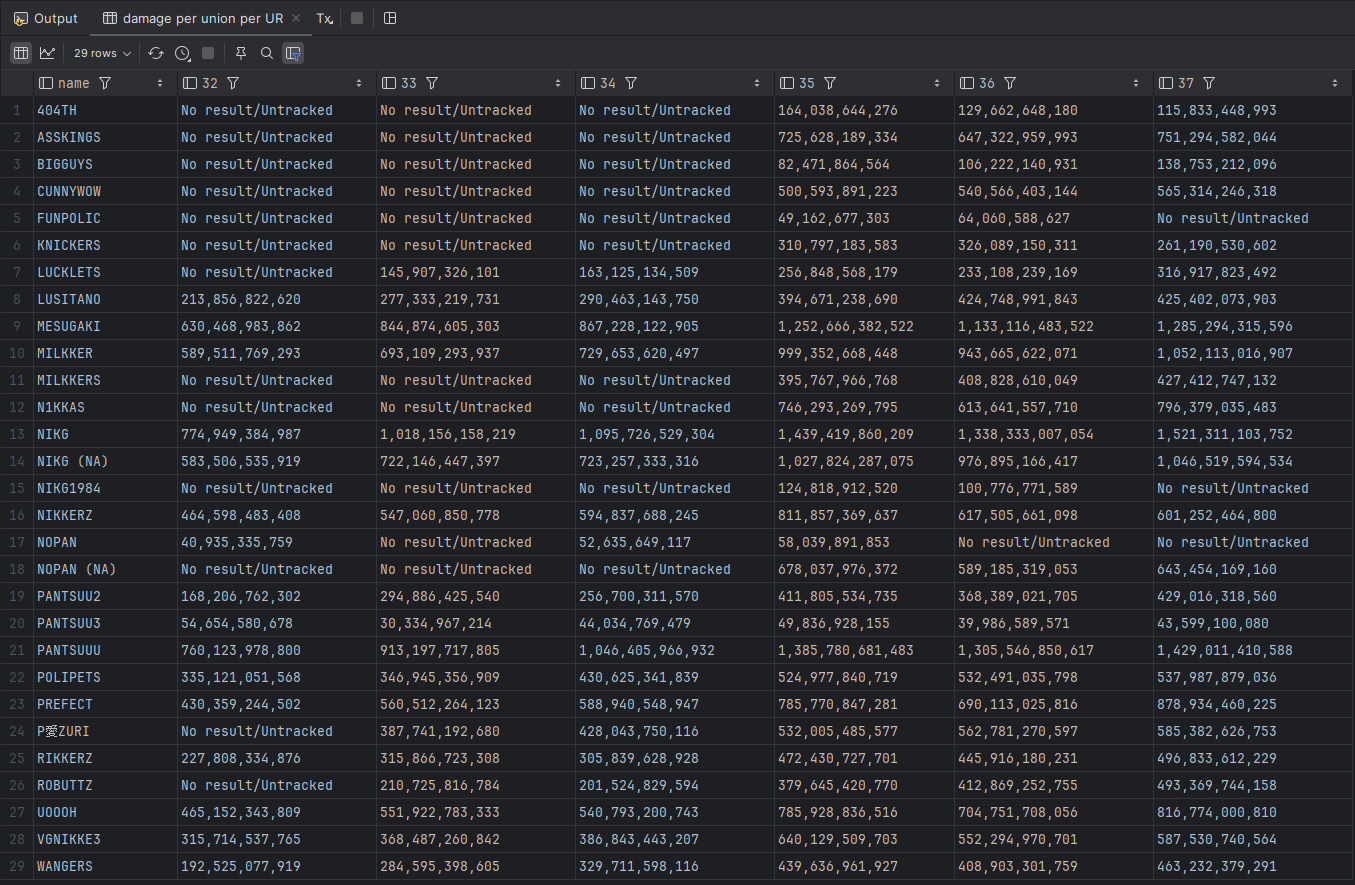
Task: Select cell 346,945,356,909 in POLIPETS row
Action: [476, 677]
